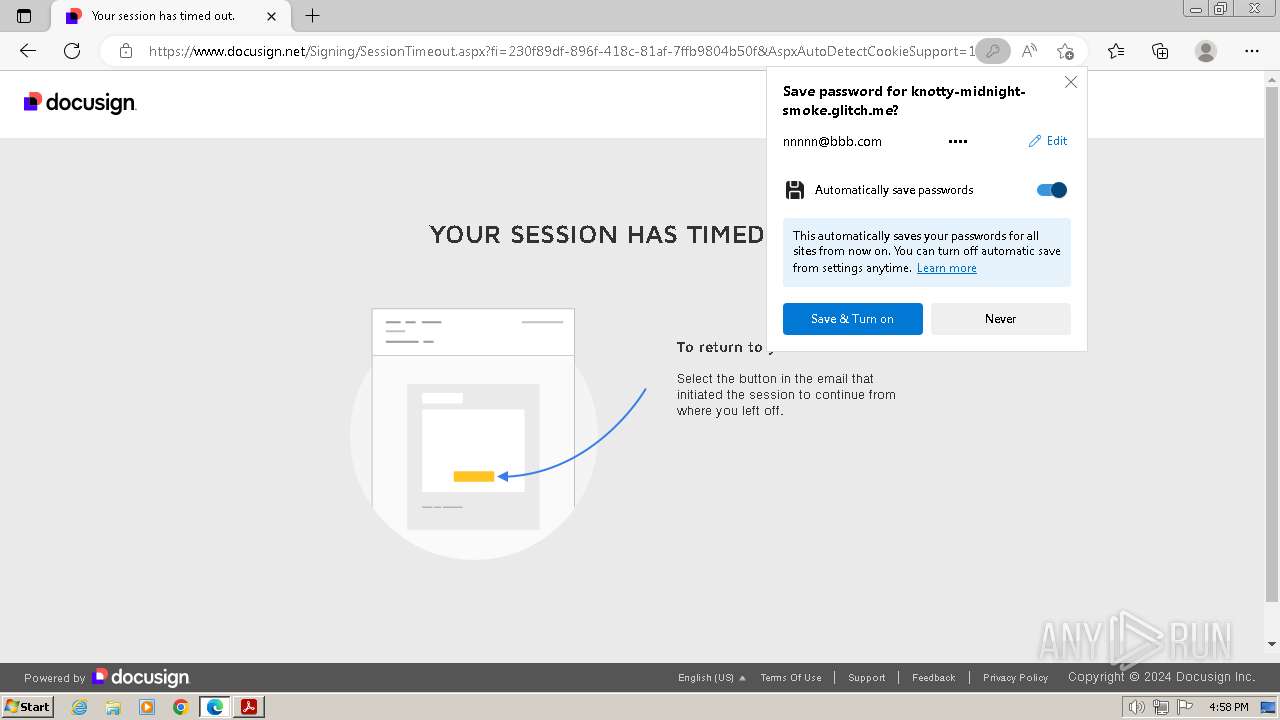Open Windows Media Player taskbar icon
The image size is (1280, 720).
click(x=147, y=707)
